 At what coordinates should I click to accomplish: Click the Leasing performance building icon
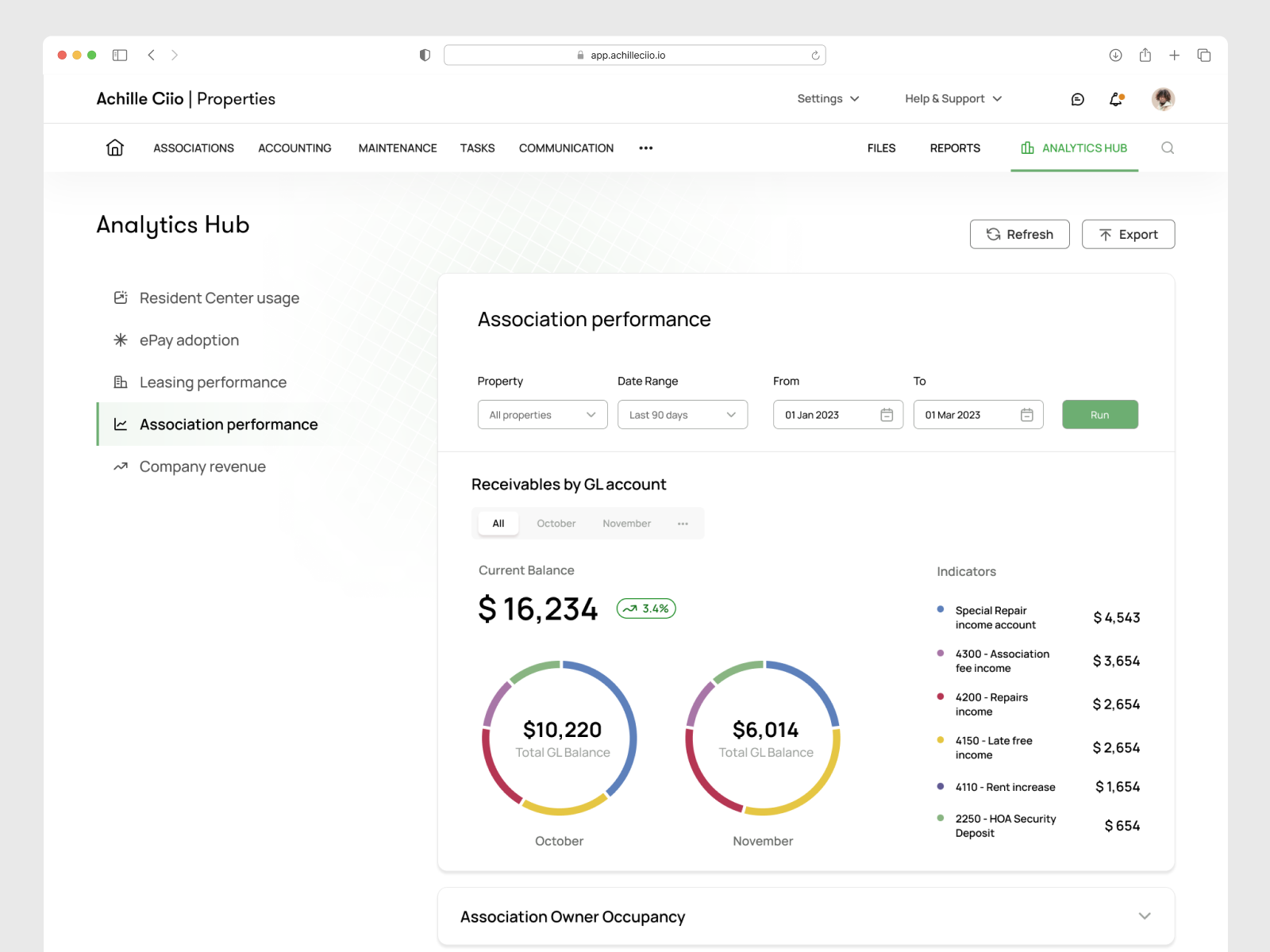pyautogui.click(x=120, y=382)
